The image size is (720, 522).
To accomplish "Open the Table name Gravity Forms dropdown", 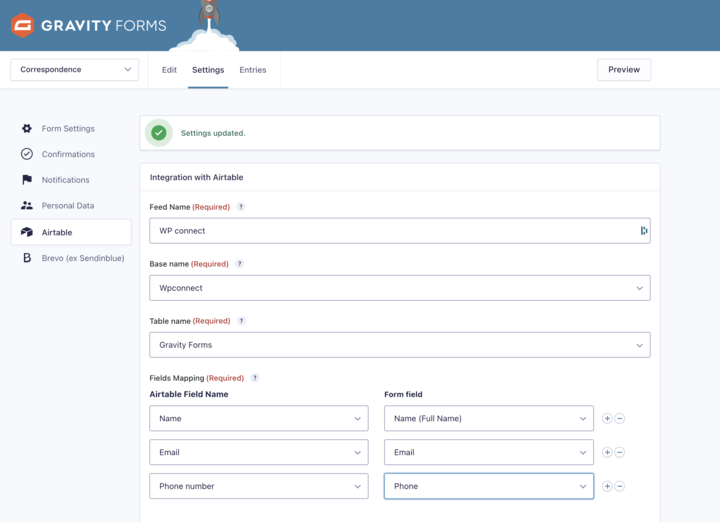I will [x=399, y=345].
